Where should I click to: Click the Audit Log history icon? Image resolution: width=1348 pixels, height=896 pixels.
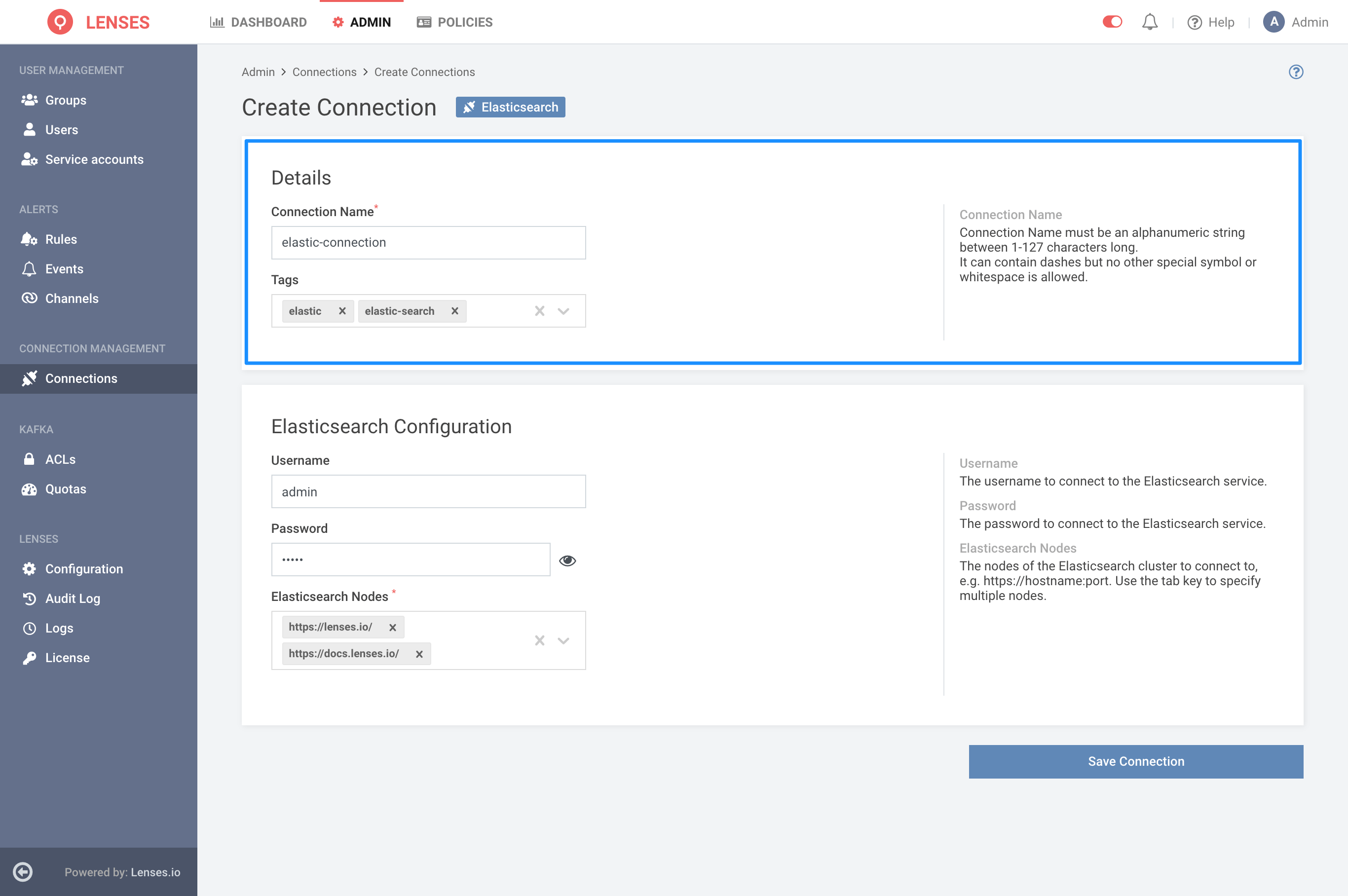point(29,598)
